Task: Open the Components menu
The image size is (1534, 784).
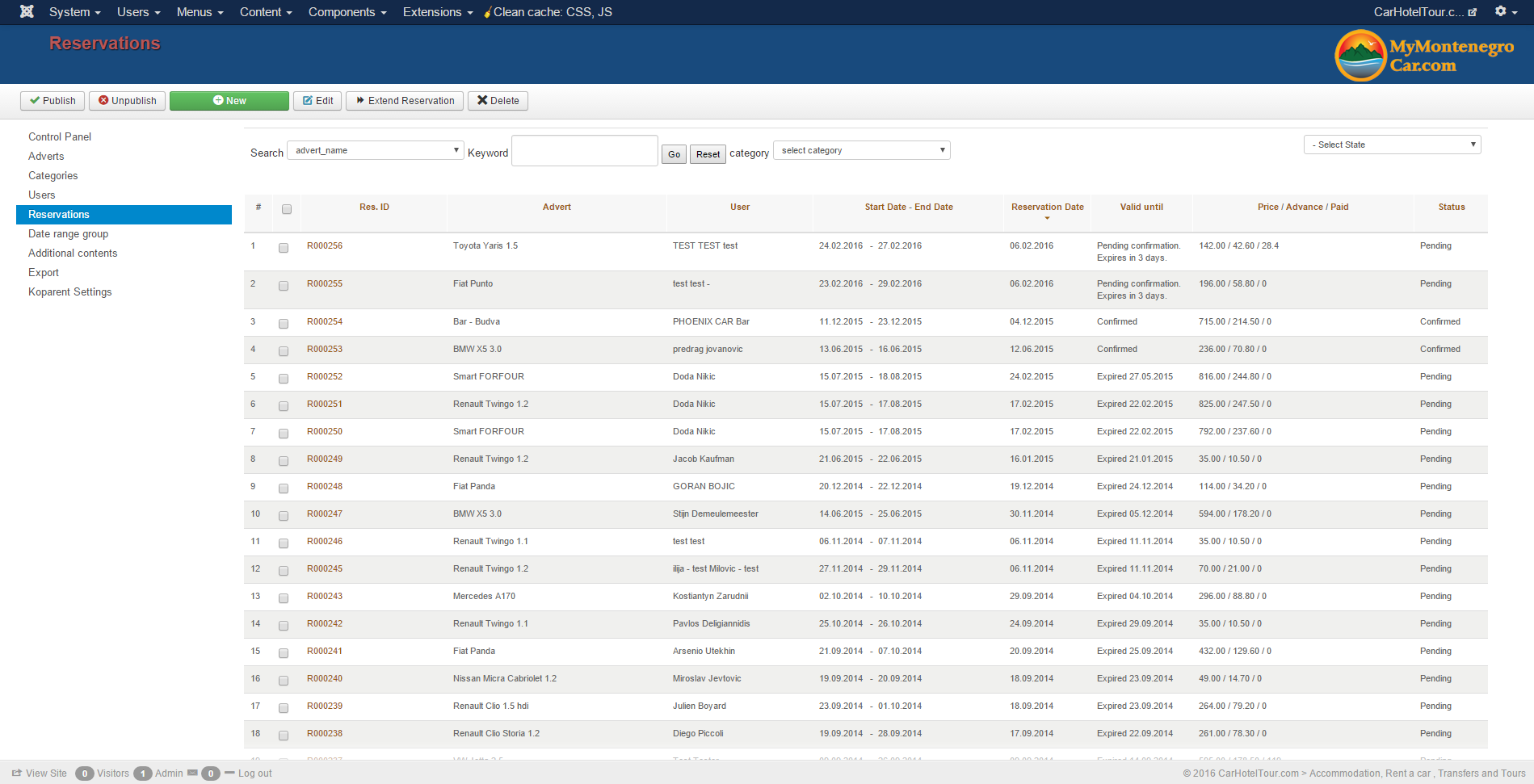Action: point(347,12)
